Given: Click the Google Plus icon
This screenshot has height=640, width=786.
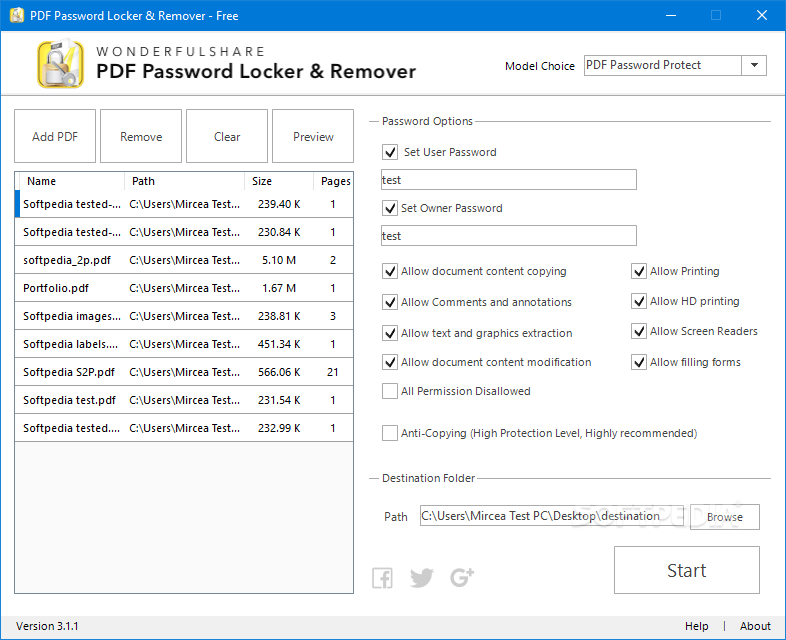Looking at the screenshot, I should (462, 577).
